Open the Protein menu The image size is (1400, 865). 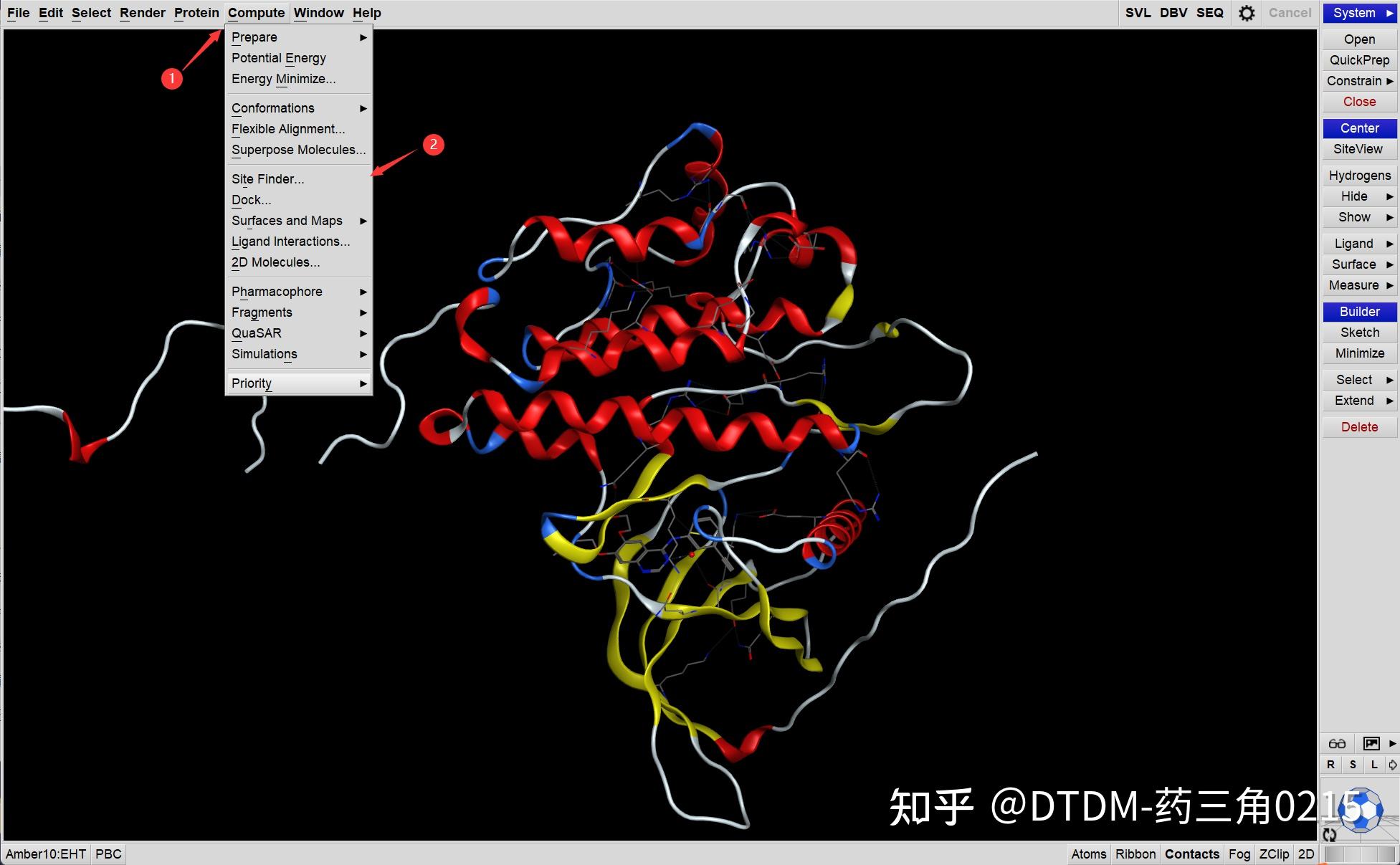click(x=196, y=13)
